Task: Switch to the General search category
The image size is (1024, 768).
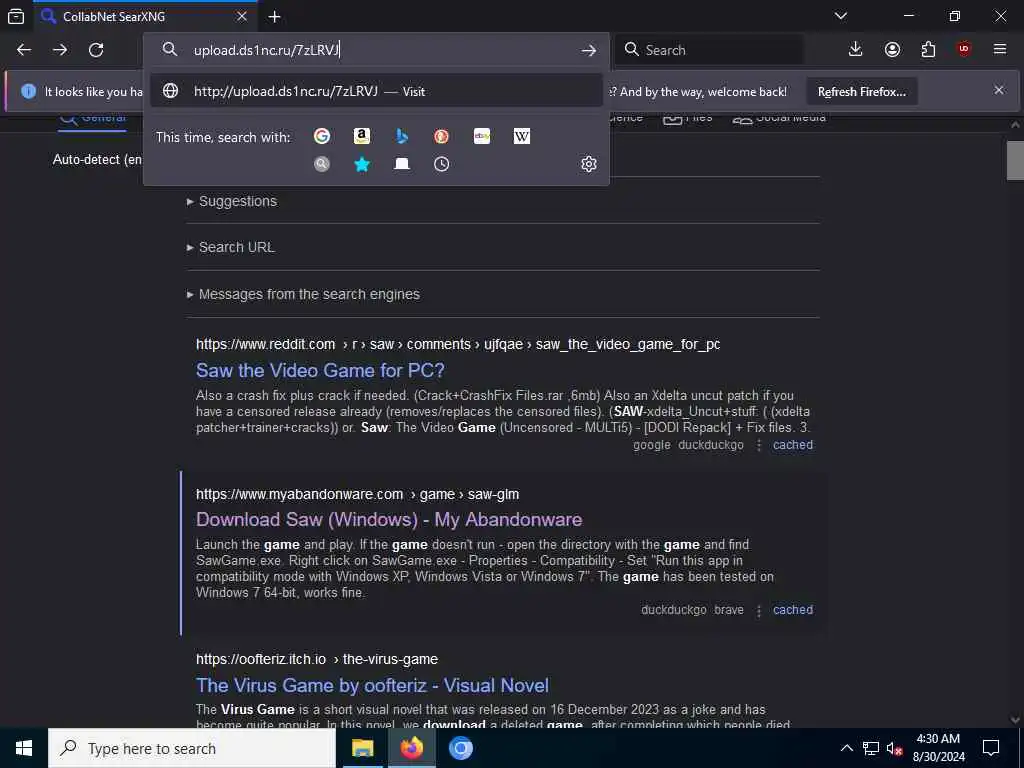Action: pyautogui.click(x=92, y=121)
